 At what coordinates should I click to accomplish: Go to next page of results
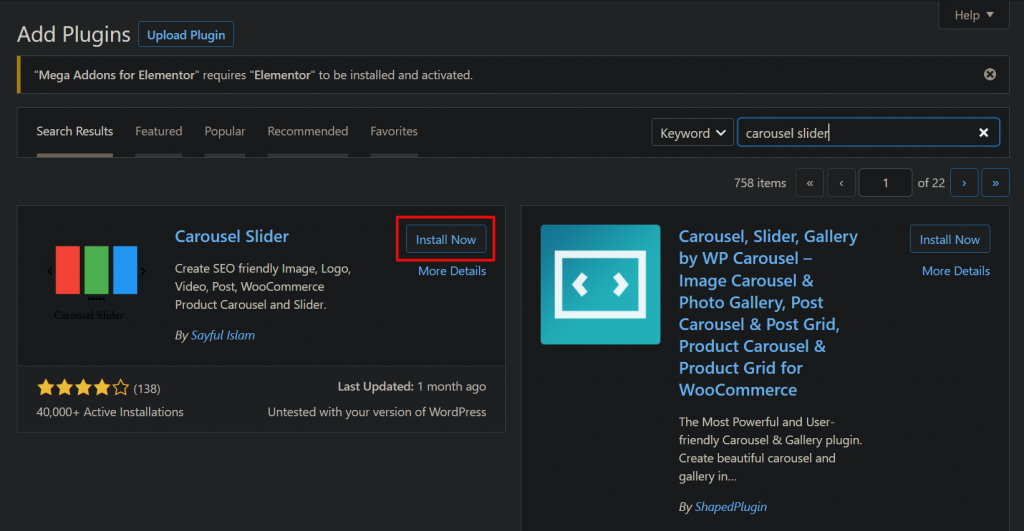tap(964, 183)
